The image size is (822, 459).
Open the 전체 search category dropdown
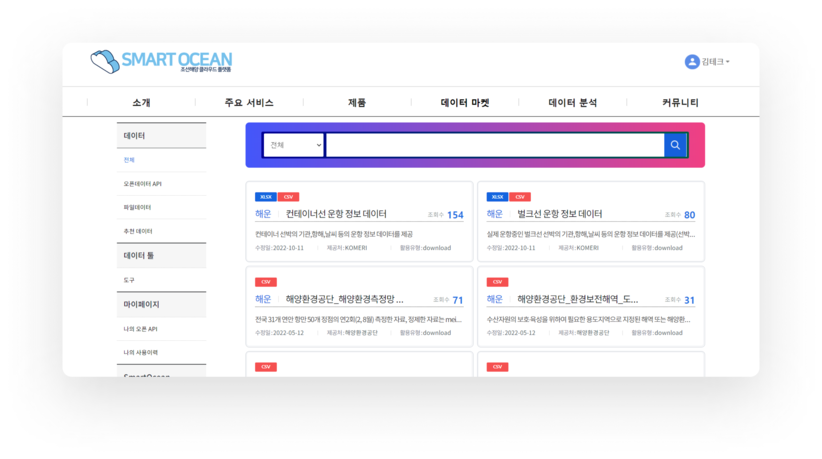[x=294, y=145]
